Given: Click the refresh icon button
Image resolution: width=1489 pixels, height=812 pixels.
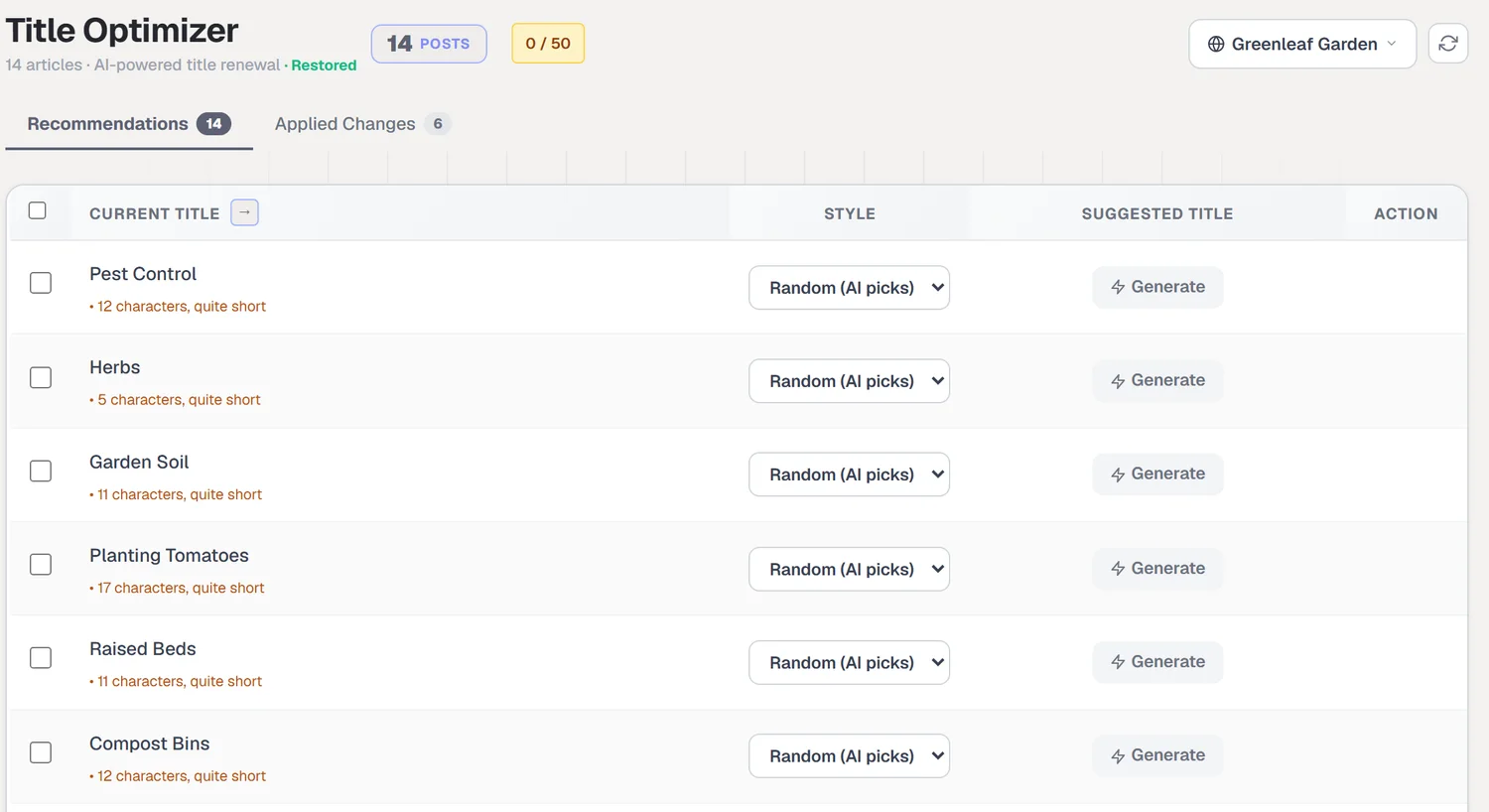Looking at the screenshot, I should tap(1448, 44).
